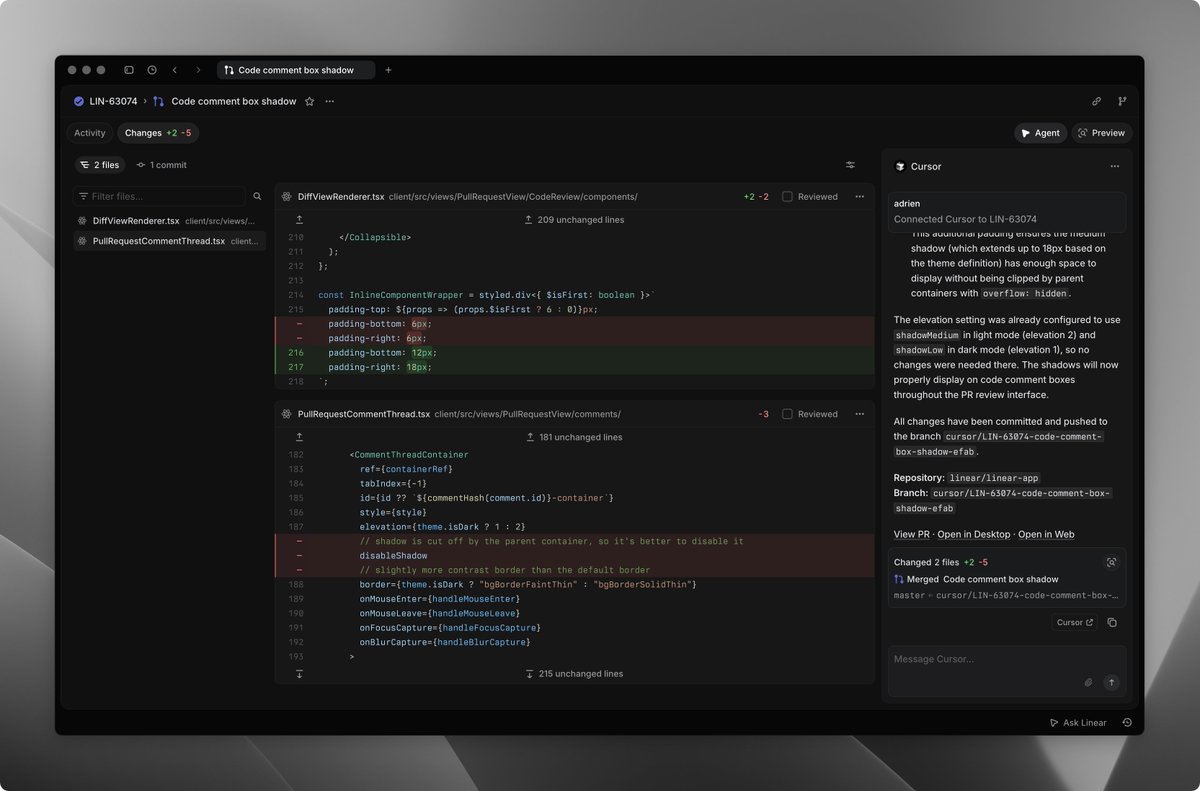Viewport: 1200px width, 791px height.
Task: Open the Open in Desktop link
Action: [x=974, y=535]
